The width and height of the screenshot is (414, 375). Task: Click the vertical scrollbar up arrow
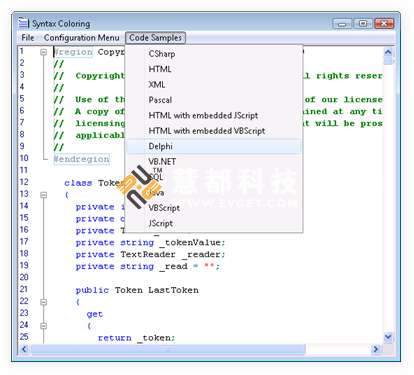[x=388, y=52]
